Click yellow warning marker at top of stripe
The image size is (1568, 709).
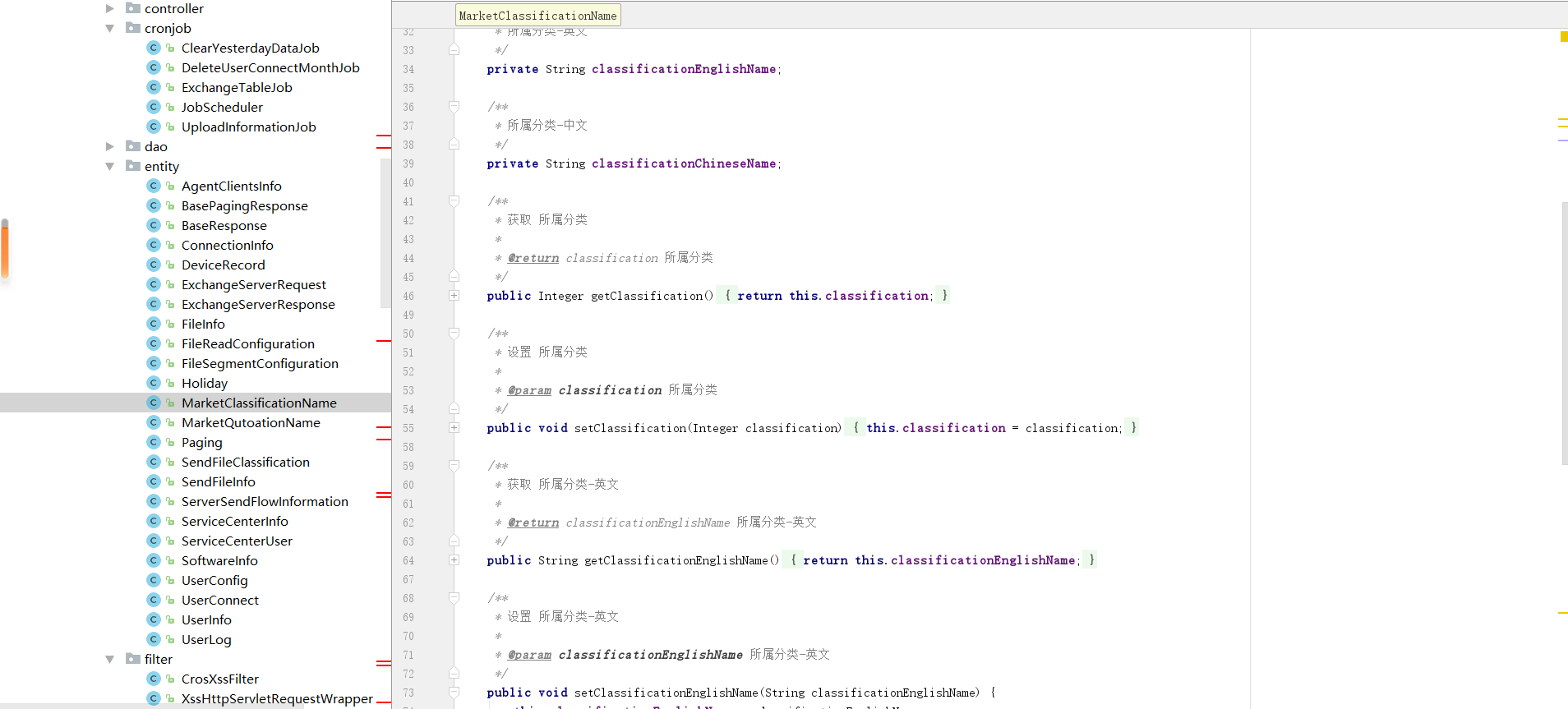[x=1563, y=36]
